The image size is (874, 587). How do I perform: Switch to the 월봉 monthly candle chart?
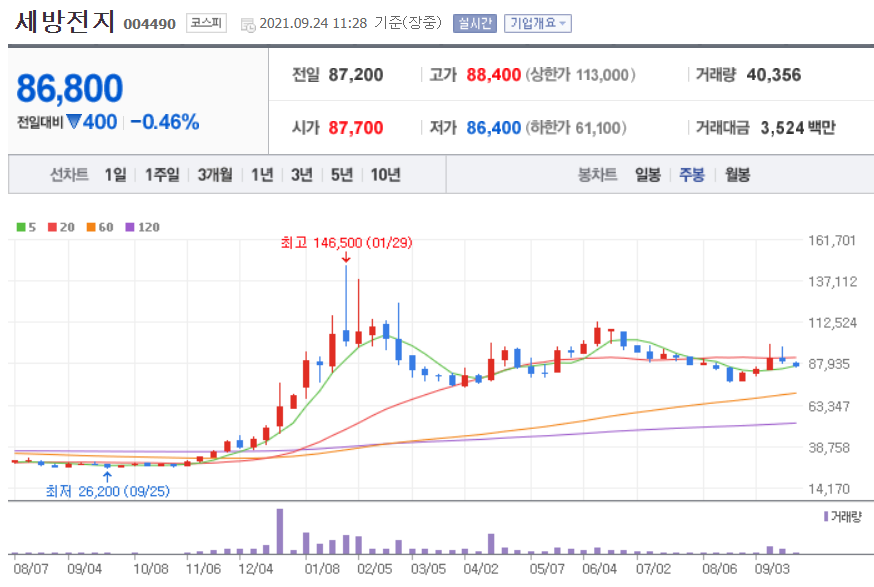(x=737, y=175)
